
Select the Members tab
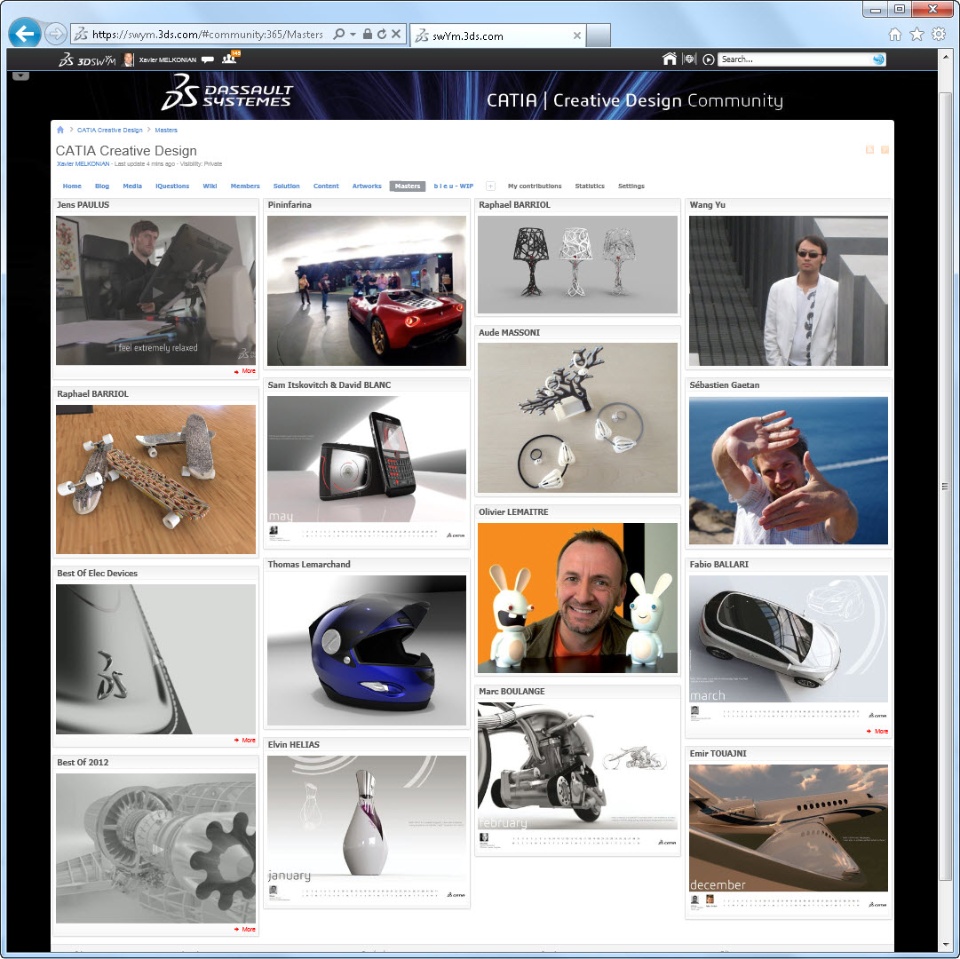245,186
